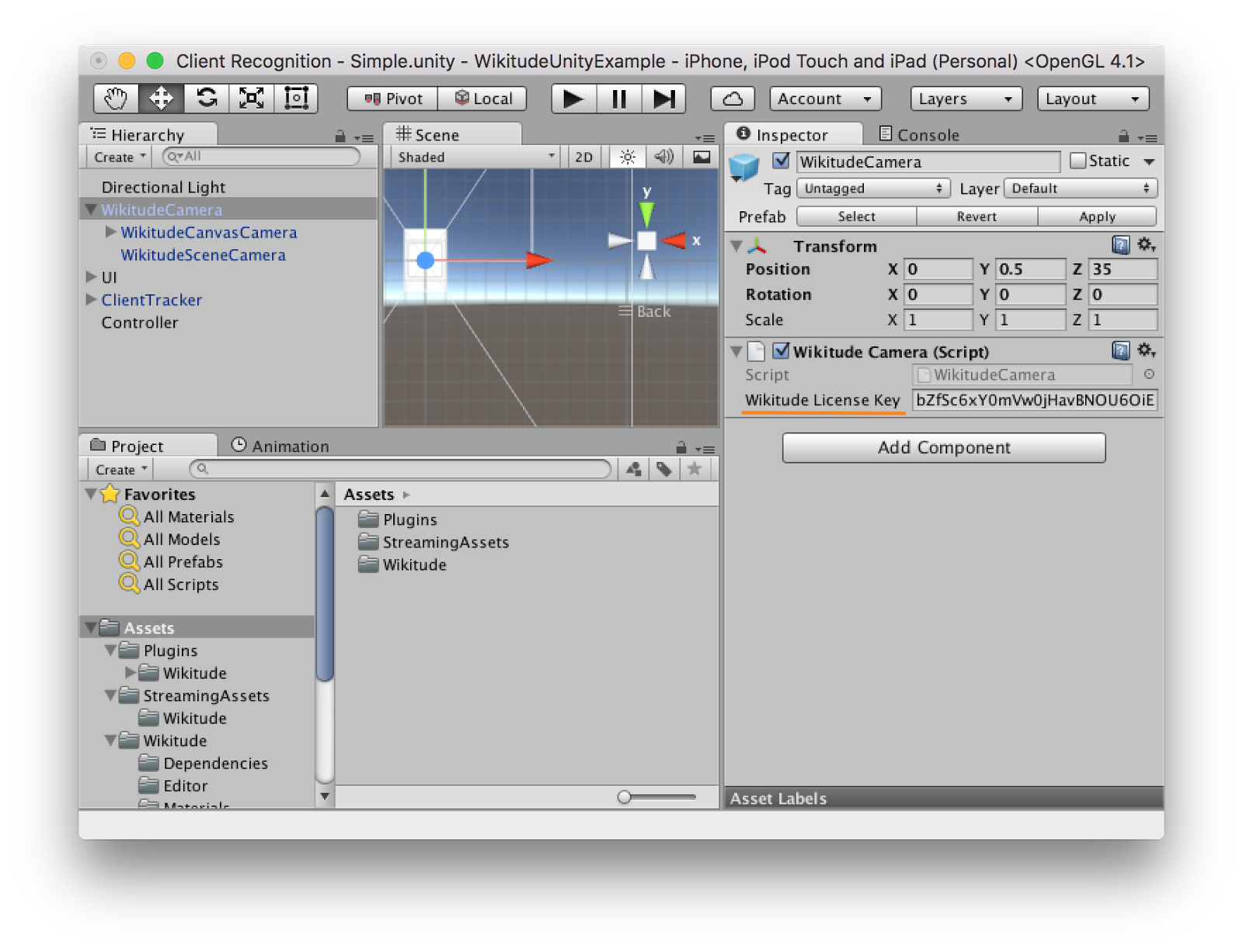Switch to the Animation tab
Viewport: 1243px width, 952px height.
(280, 446)
